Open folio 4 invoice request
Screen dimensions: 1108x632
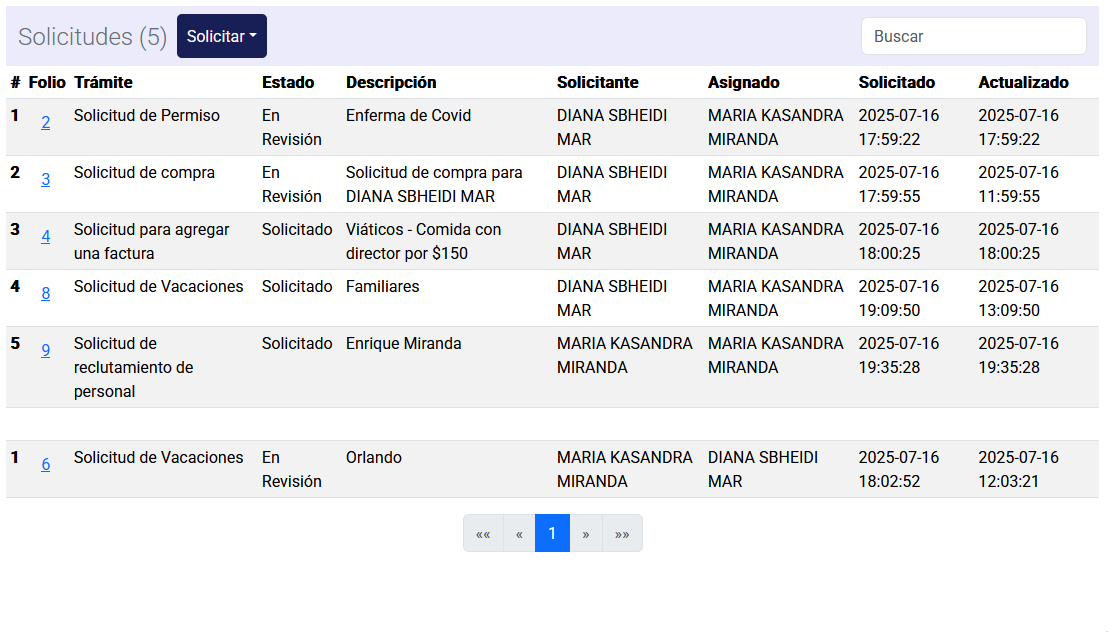[46, 237]
